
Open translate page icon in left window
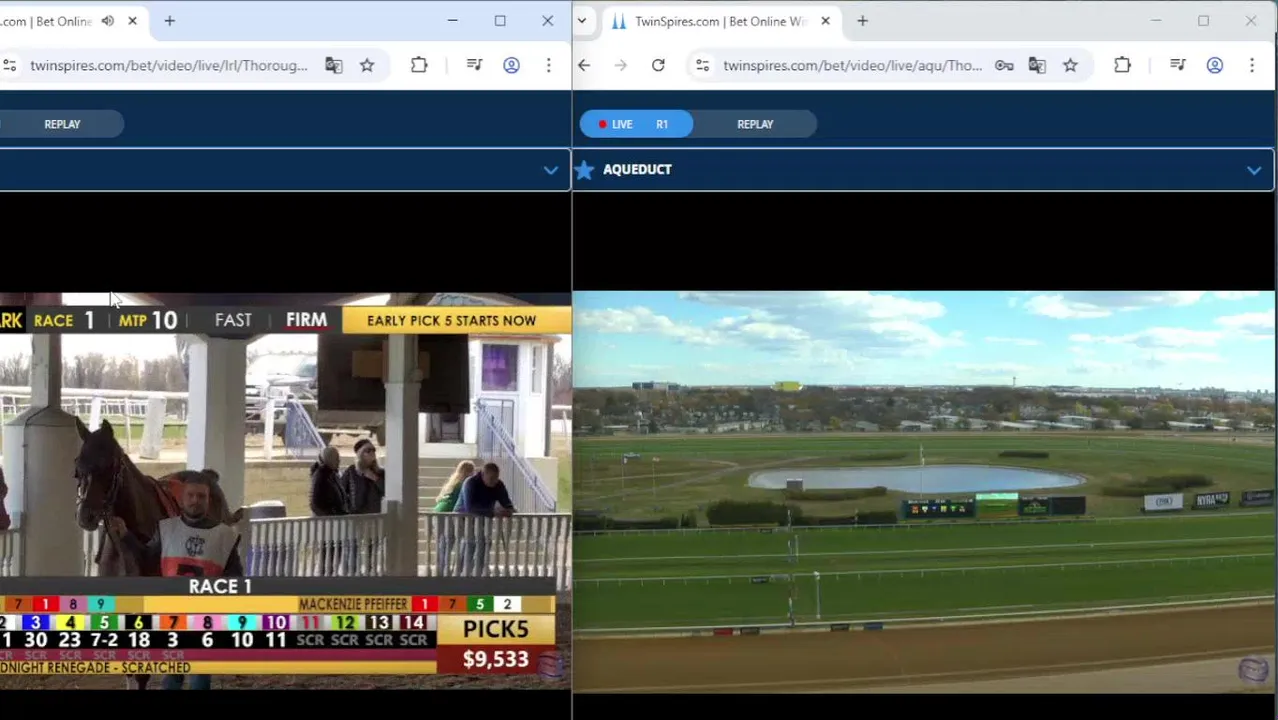tap(334, 65)
